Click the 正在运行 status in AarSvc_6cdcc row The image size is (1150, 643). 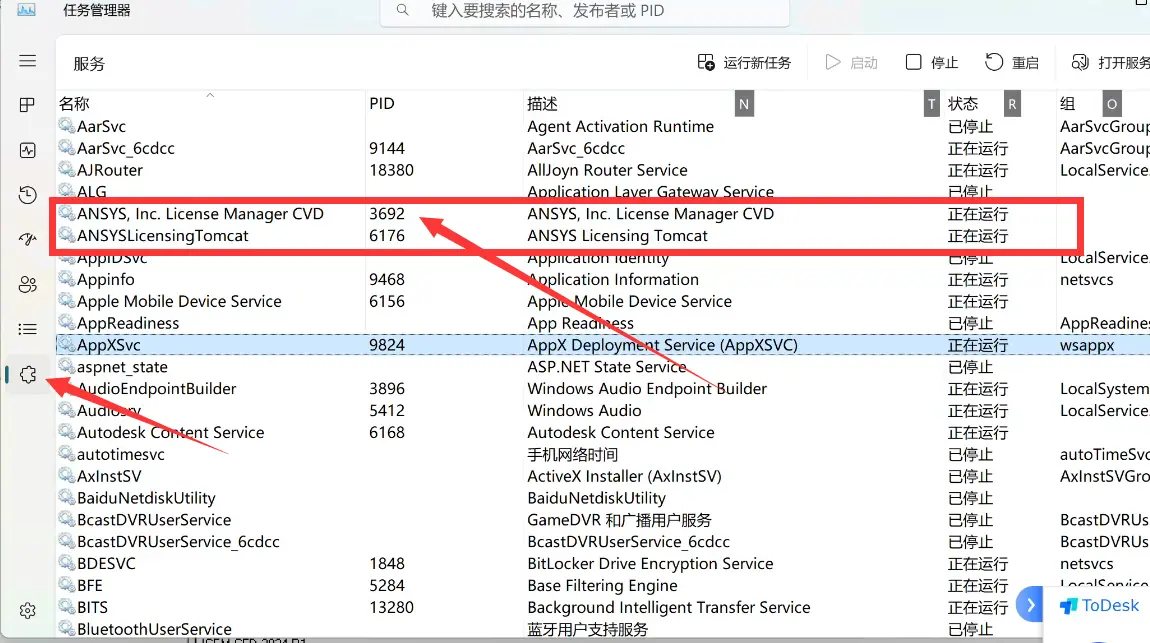point(978,148)
